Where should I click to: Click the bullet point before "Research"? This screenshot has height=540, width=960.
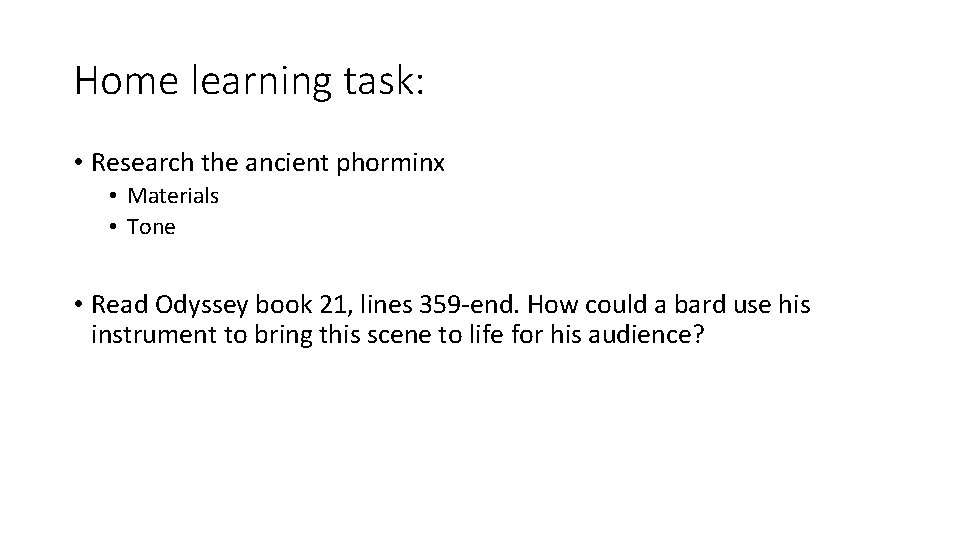78,163
